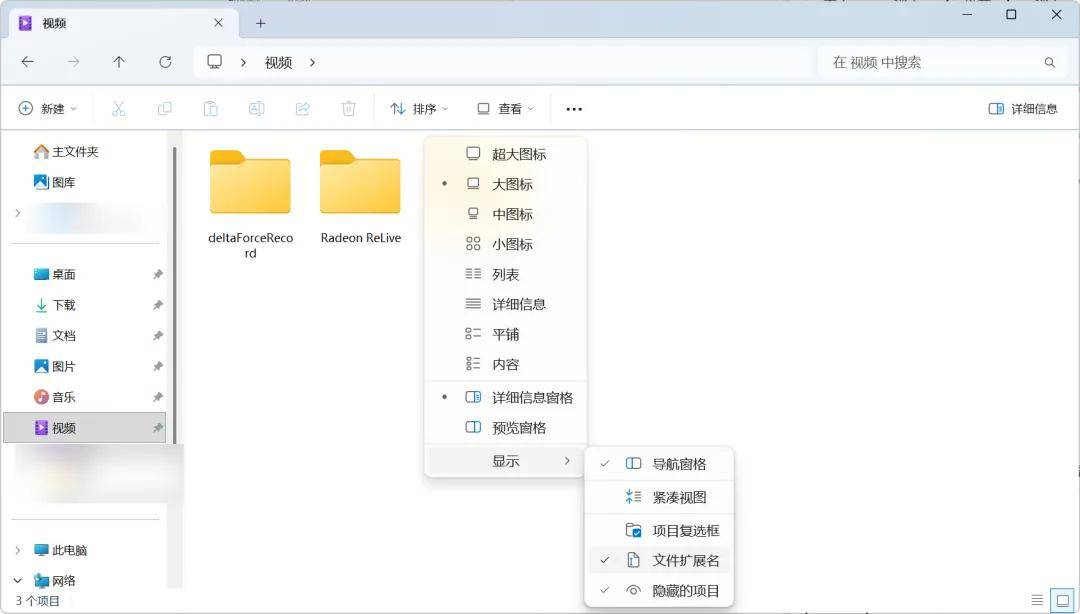
Task: Click 网络 in the sidebar
Action: click(54, 580)
